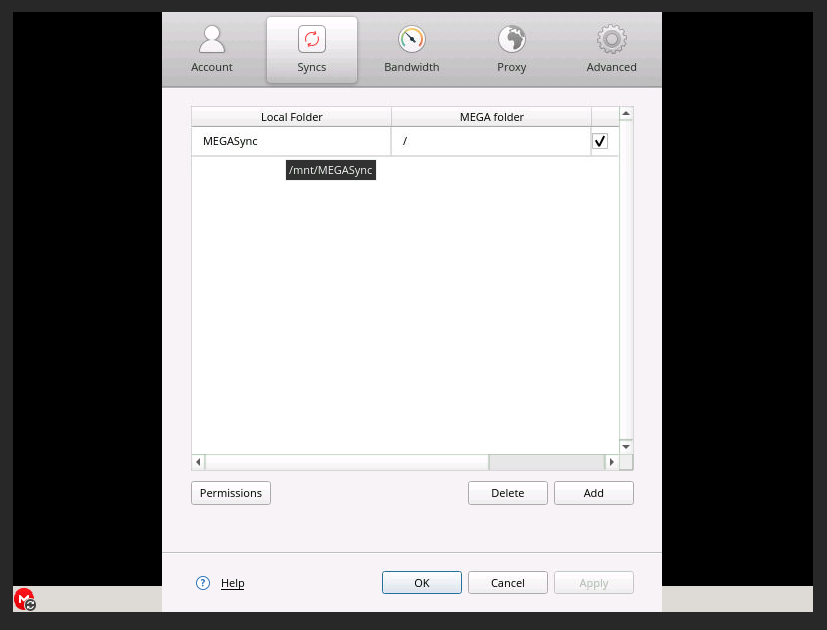This screenshot has width=827, height=630.
Task: Open the Proxy globe icon
Action: pos(512,39)
